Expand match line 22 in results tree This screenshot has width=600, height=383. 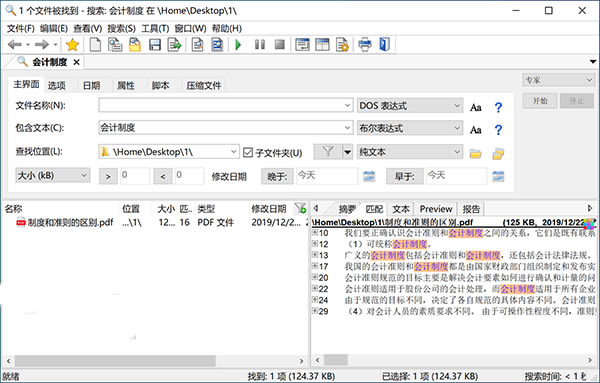(315, 288)
